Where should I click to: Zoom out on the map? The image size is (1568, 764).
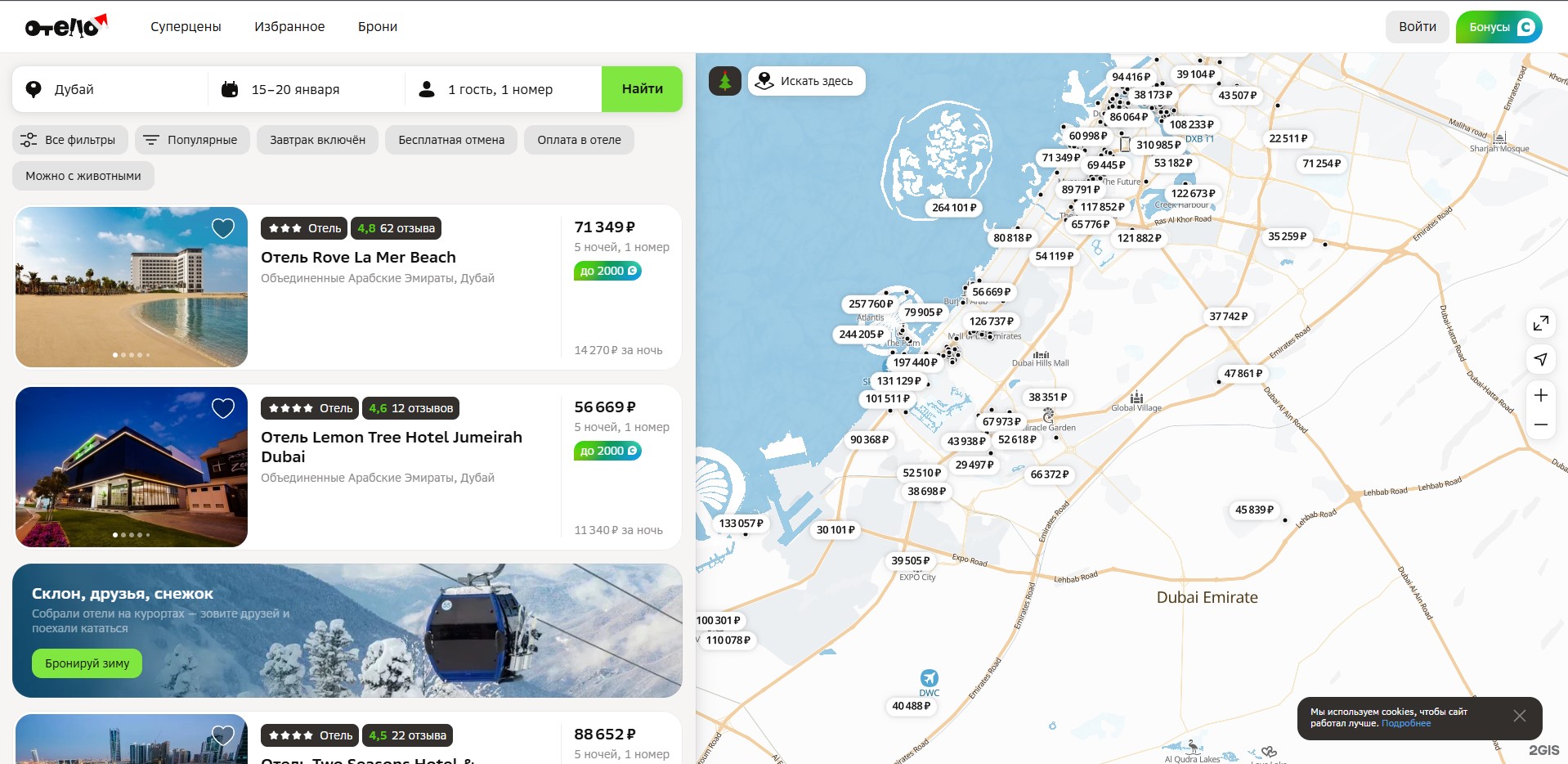[1540, 425]
